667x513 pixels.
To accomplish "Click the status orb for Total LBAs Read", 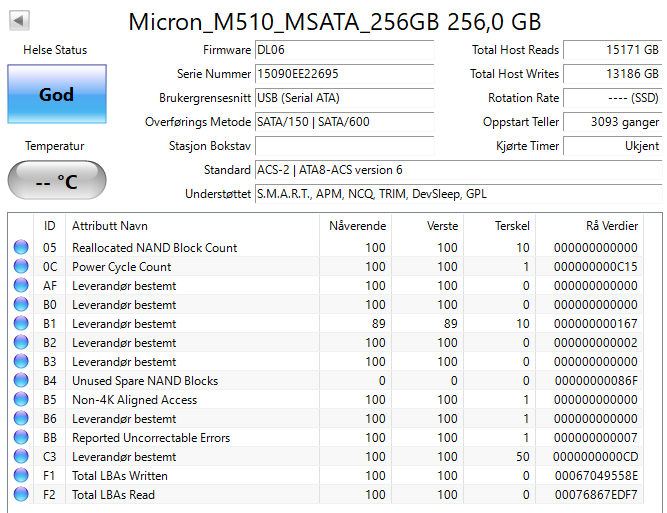I will [x=21, y=495].
